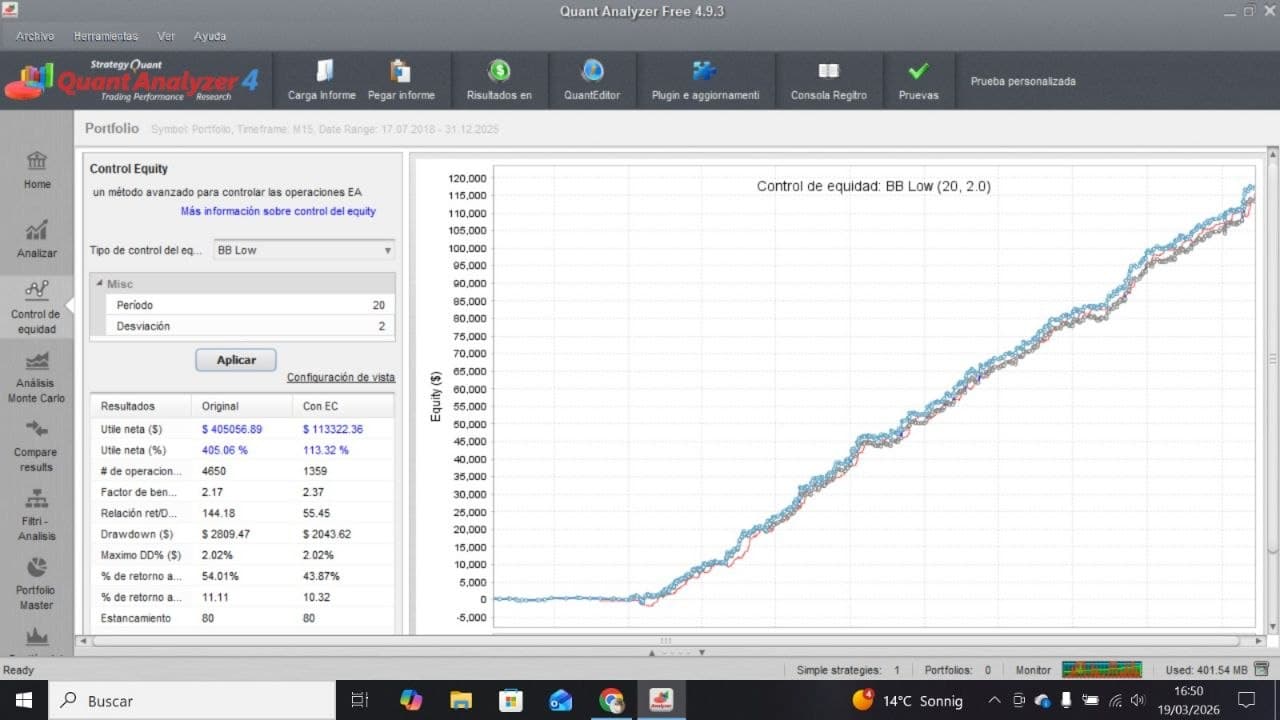Image resolution: width=1280 pixels, height=720 pixels.
Task: Click the Estancamiento row label
Action: click(x=135, y=618)
